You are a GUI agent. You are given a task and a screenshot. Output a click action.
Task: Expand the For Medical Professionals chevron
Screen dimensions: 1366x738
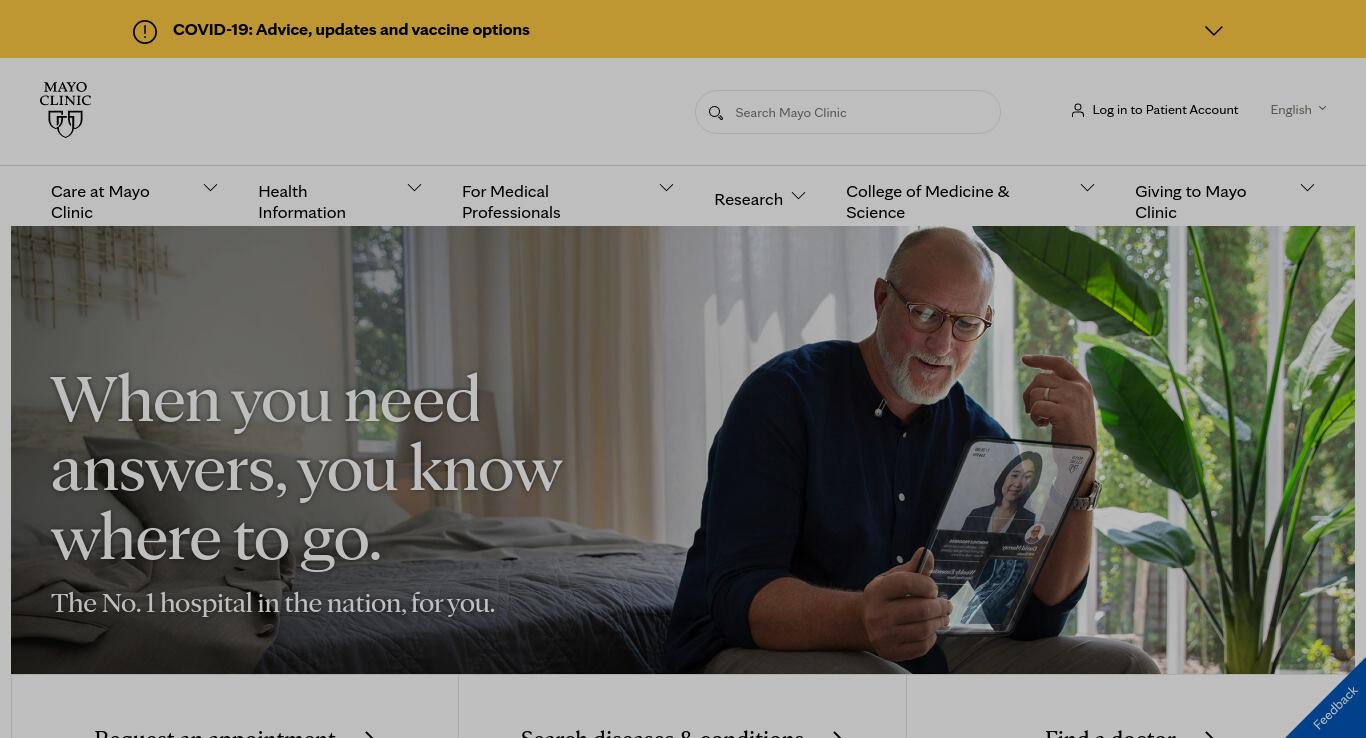coord(666,188)
